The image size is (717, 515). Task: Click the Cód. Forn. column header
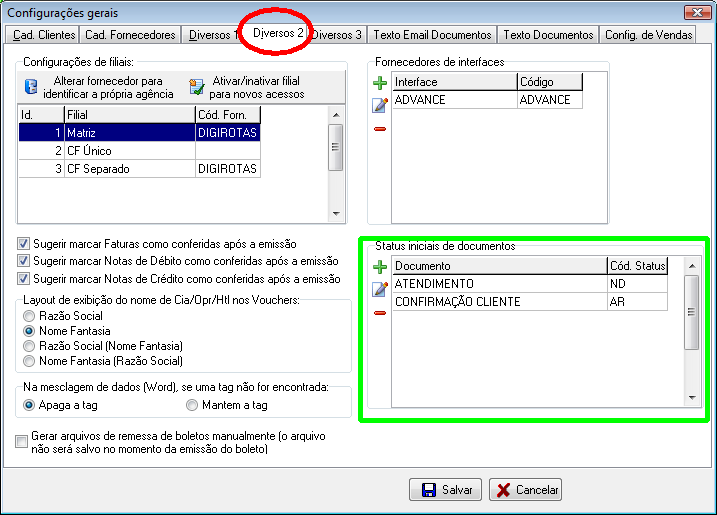(228, 115)
